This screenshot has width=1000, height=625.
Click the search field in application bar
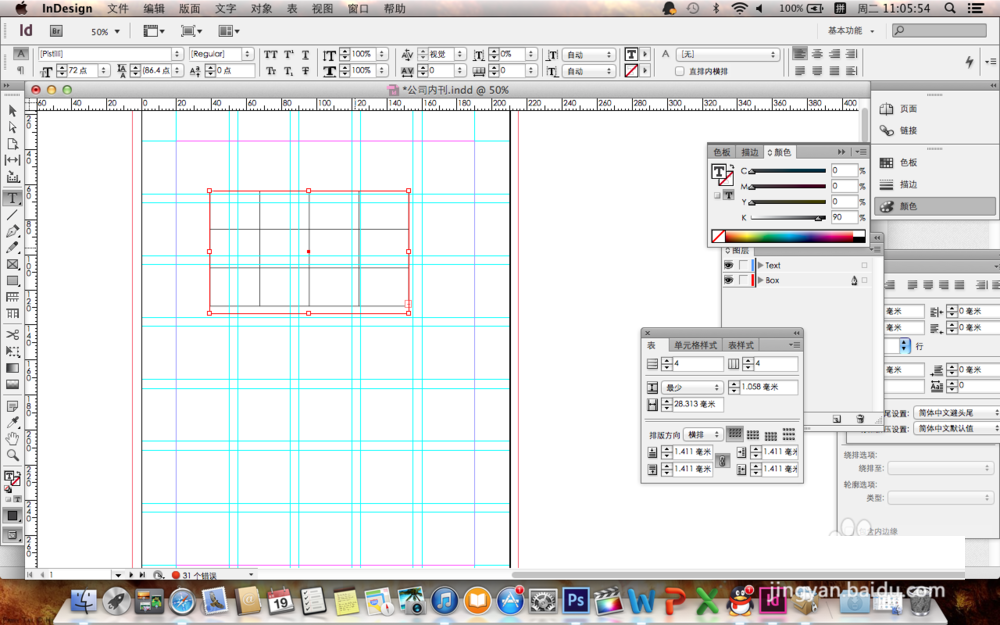click(939, 31)
